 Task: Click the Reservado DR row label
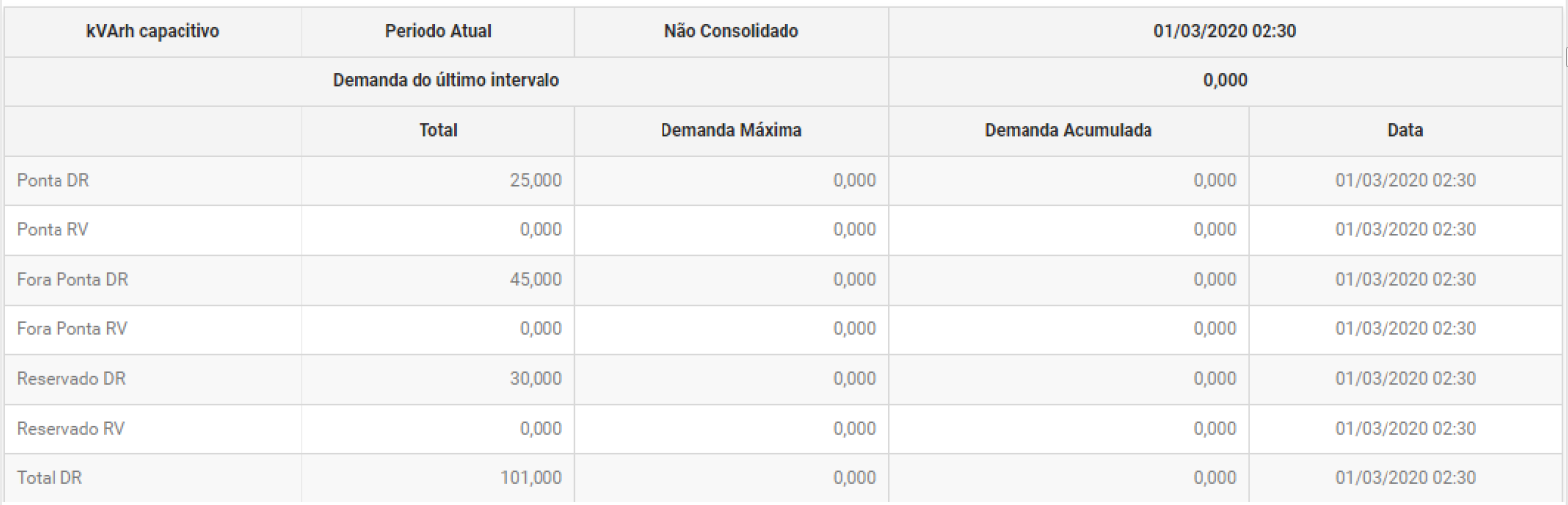pyautogui.click(x=71, y=378)
